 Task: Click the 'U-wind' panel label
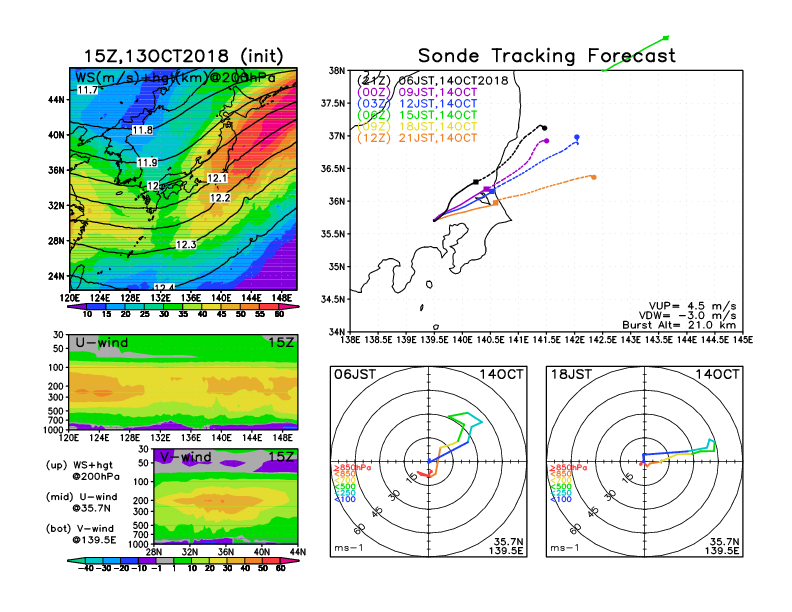coord(101,343)
